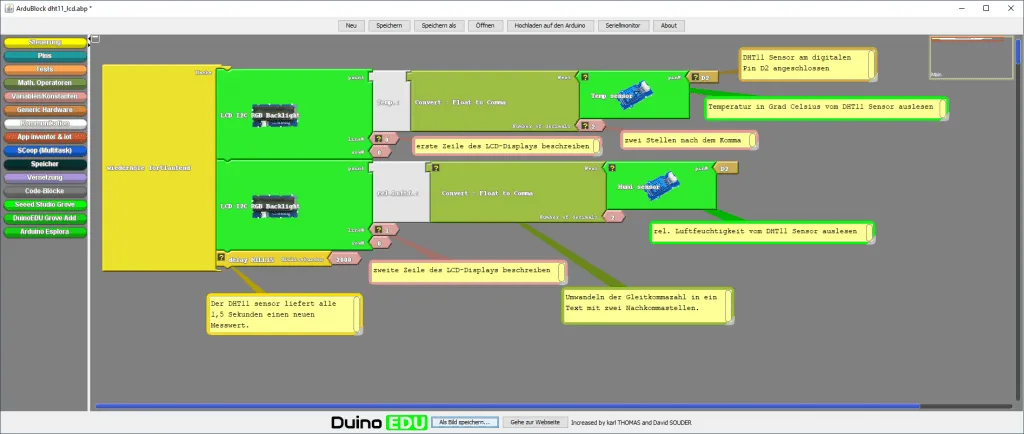
Task: Open the Pins block category
Action: click(x=44, y=56)
